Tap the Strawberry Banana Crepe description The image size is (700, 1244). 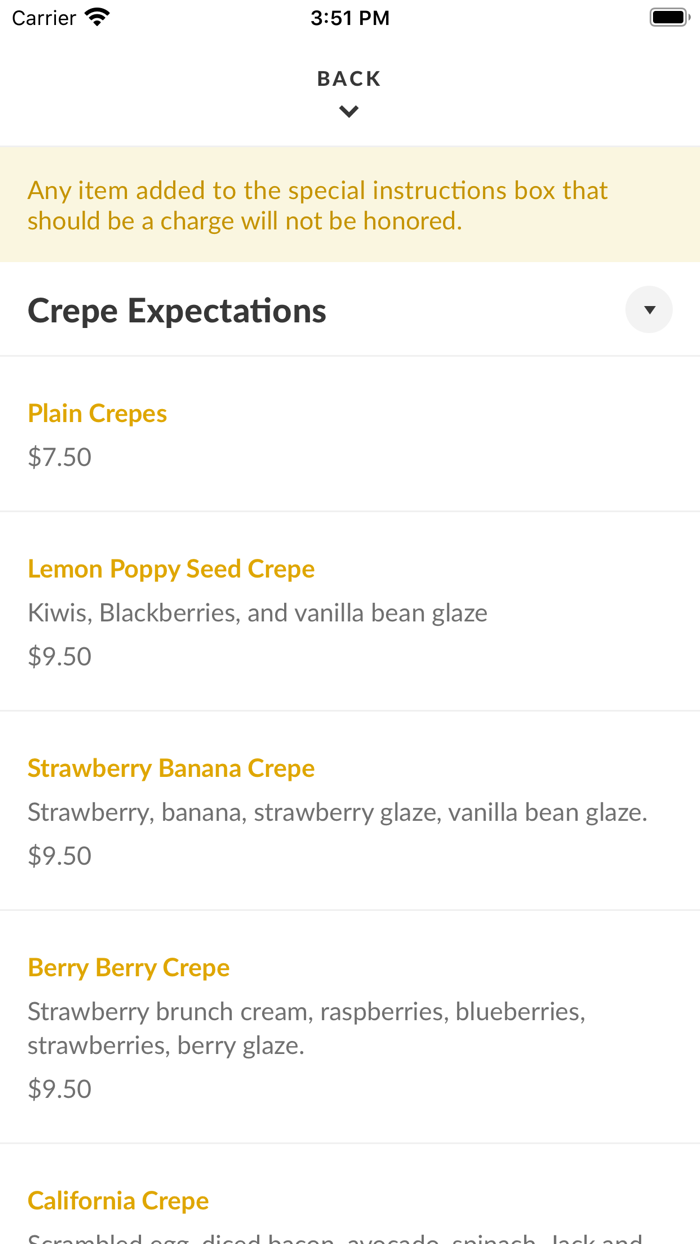(x=337, y=812)
